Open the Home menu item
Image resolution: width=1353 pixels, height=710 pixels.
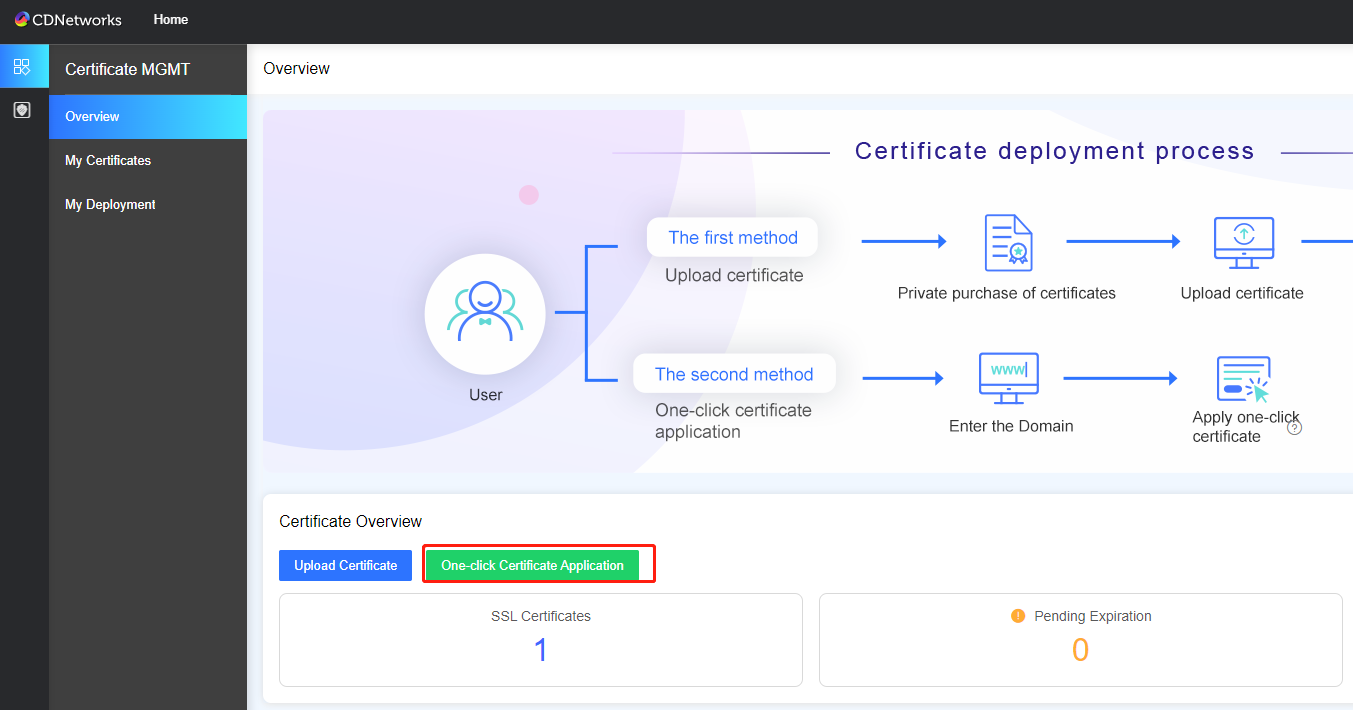click(171, 20)
